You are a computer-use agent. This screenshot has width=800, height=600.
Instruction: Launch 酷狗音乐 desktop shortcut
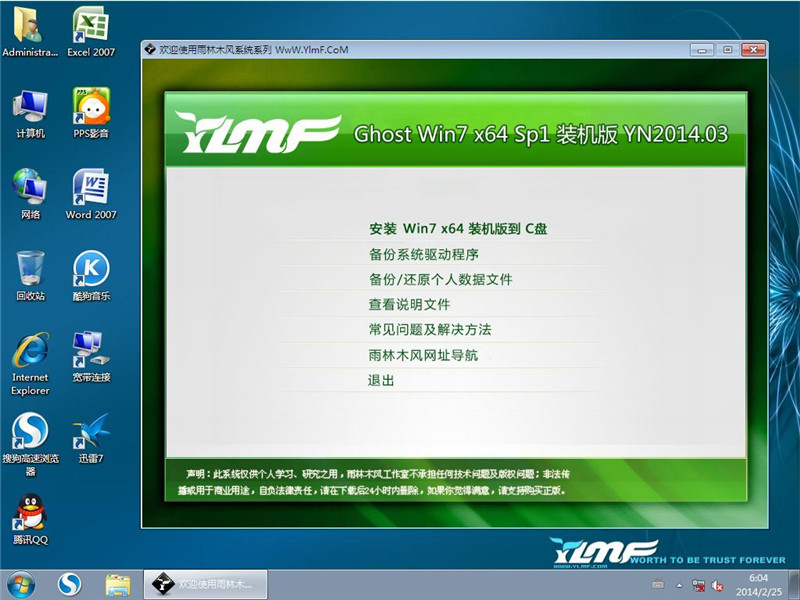coord(91,274)
